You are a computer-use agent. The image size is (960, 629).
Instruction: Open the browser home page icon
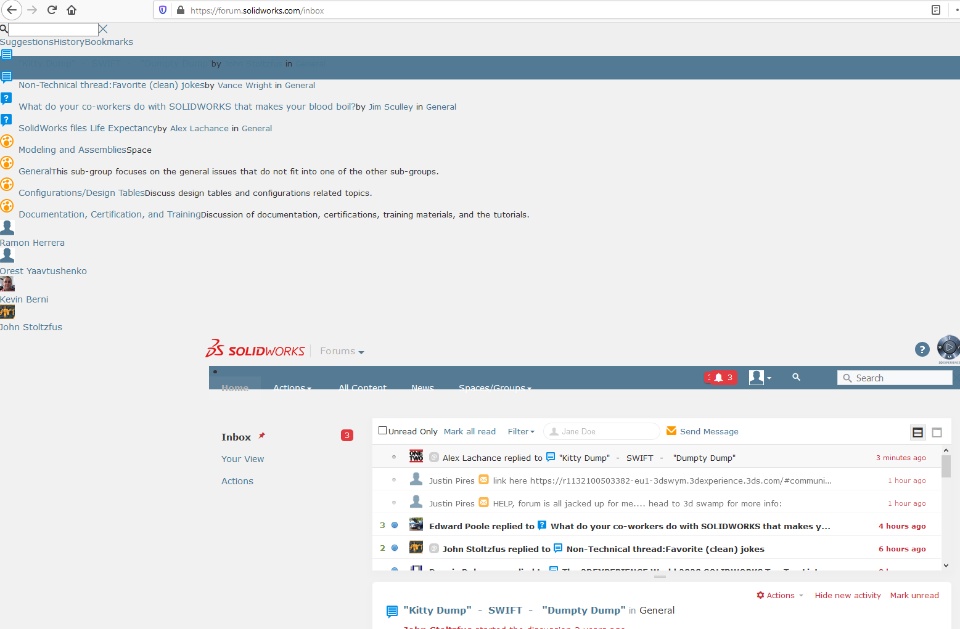(x=72, y=10)
